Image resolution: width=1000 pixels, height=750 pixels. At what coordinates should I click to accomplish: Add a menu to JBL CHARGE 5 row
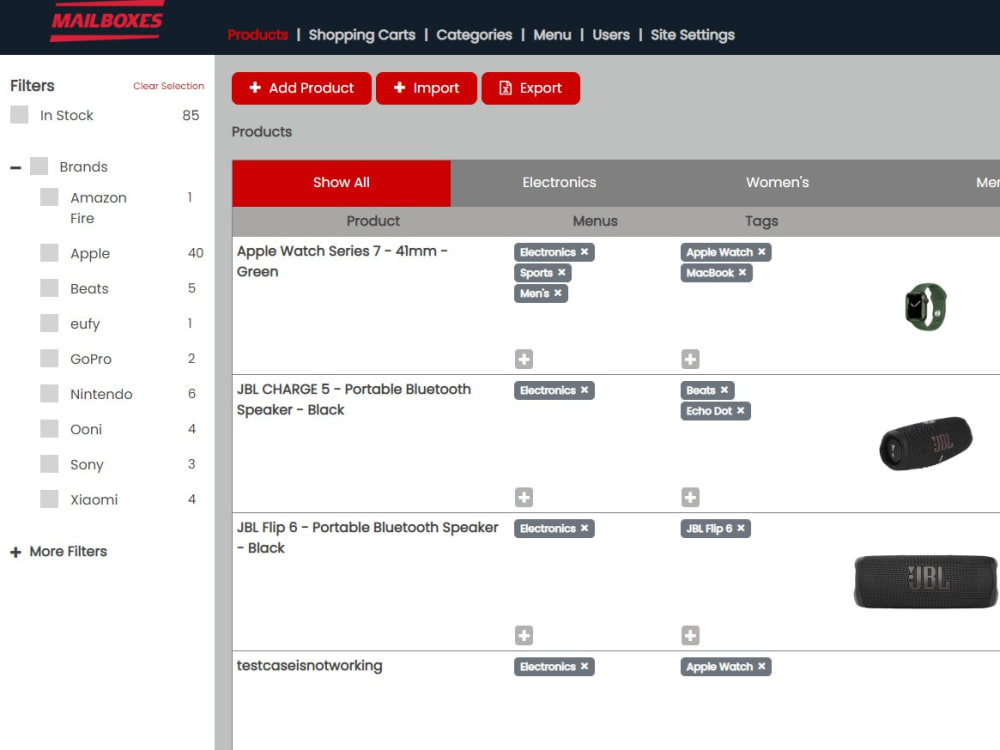point(524,497)
